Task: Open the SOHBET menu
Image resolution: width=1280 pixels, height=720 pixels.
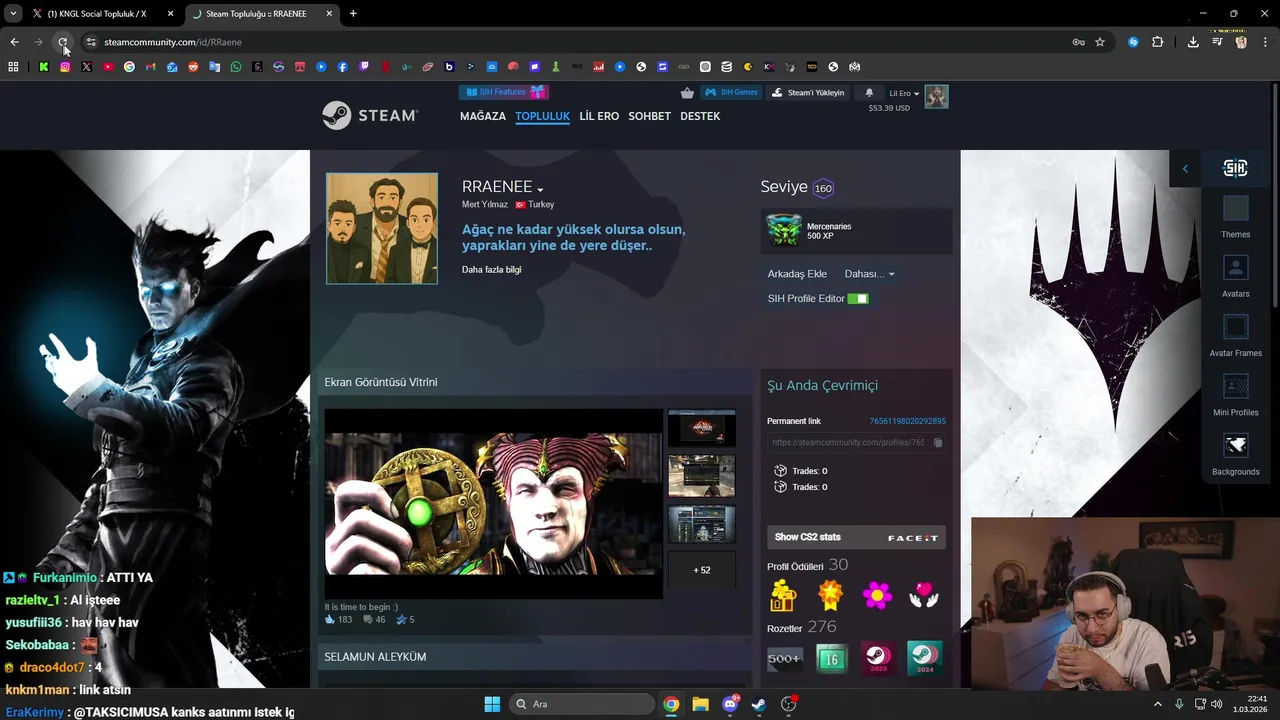Action: pos(649,116)
